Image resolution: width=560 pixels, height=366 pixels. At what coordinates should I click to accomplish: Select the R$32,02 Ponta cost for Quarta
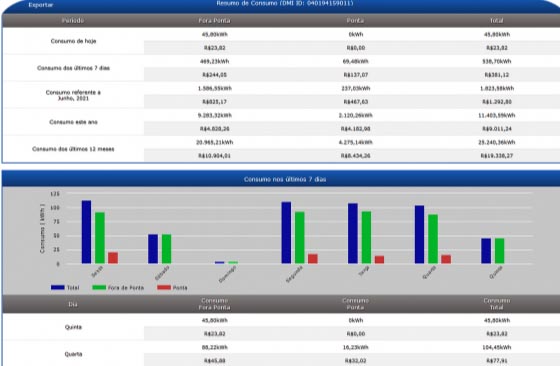pyautogui.click(x=356, y=361)
